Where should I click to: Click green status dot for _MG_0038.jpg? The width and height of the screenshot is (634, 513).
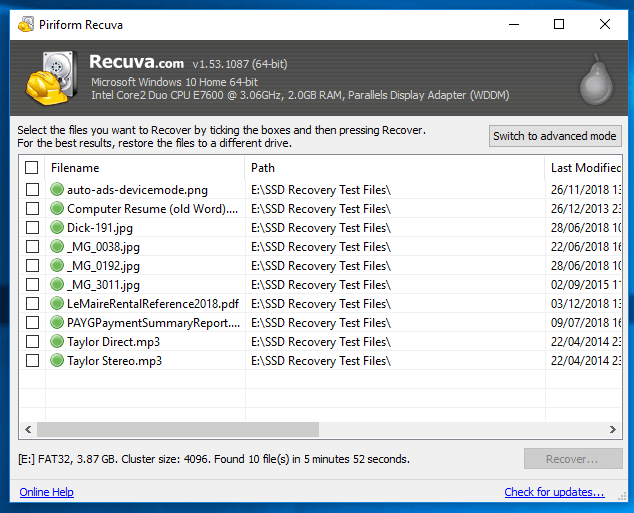coord(57,246)
